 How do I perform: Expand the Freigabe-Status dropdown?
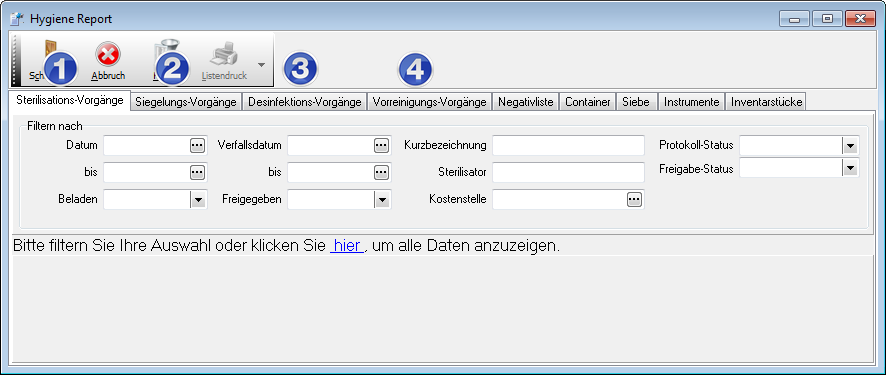(850, 168)
